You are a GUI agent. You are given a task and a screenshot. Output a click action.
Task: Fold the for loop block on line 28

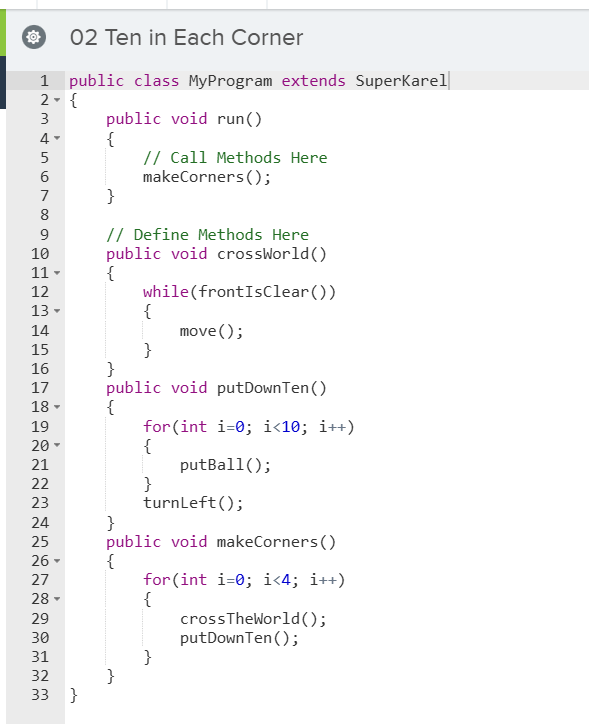(x=57, y=599)
